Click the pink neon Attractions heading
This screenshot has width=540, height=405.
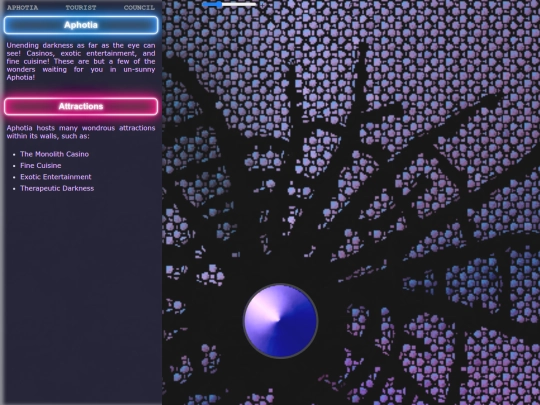tap(81, 106)
